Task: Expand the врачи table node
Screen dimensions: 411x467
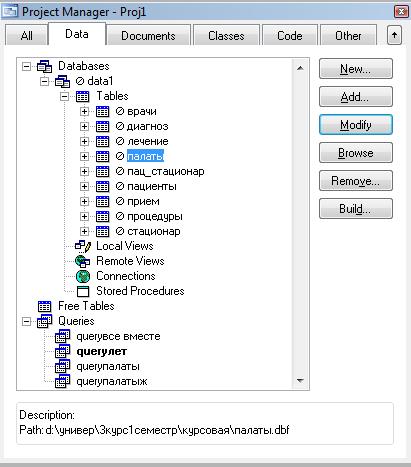Action: tap(84, 111)
